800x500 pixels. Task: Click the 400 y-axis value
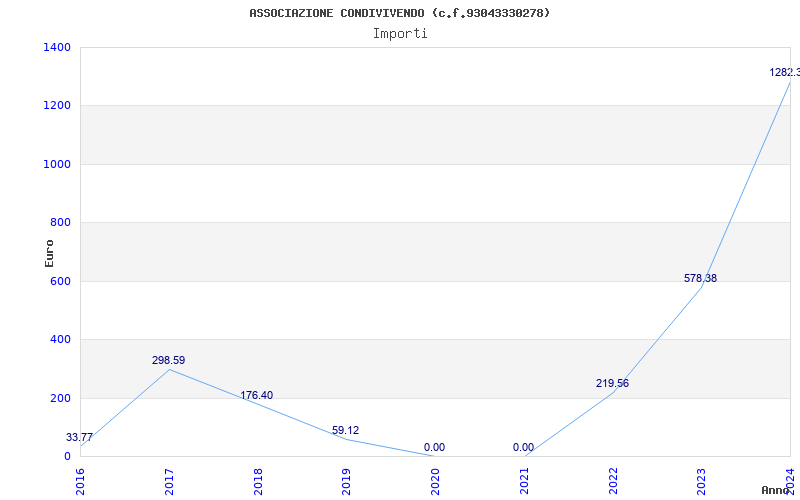pyautogui.click(x=60, y=339)
